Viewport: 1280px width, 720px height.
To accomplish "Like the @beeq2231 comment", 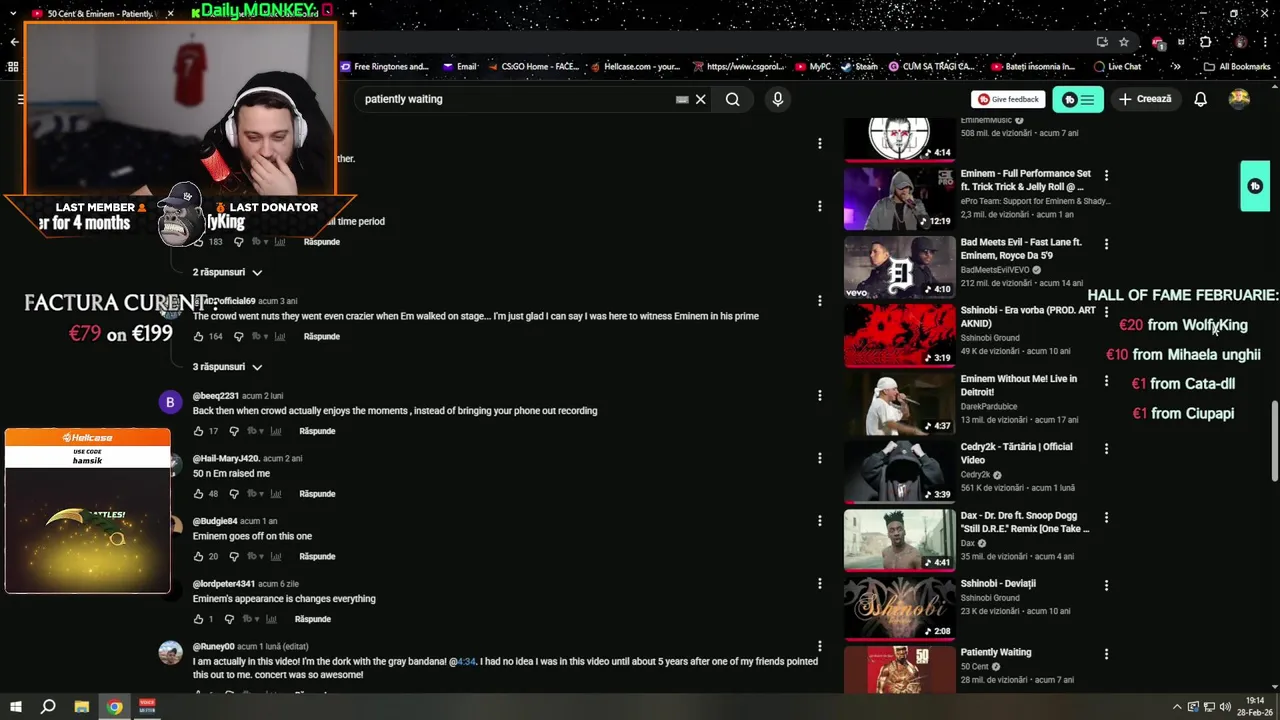I will (198, 431).
